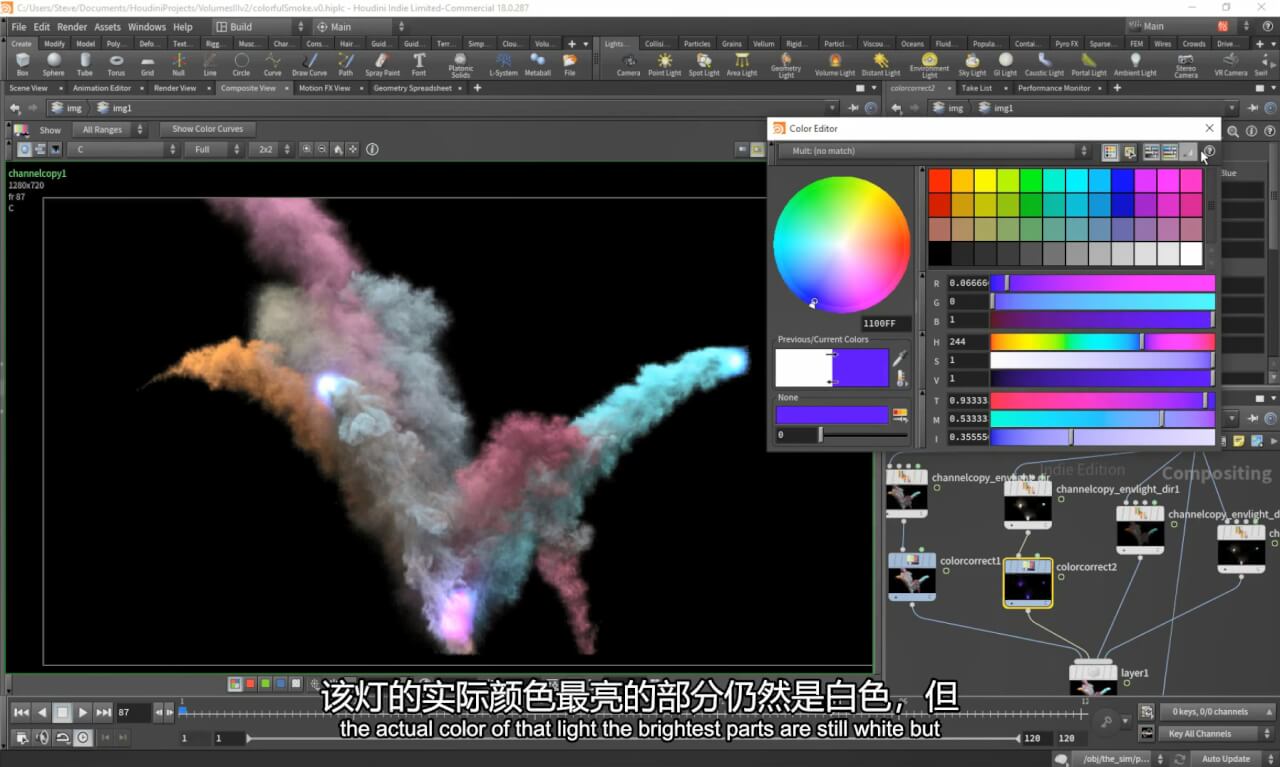Open the All Ranges dropdown

[108, 129]
